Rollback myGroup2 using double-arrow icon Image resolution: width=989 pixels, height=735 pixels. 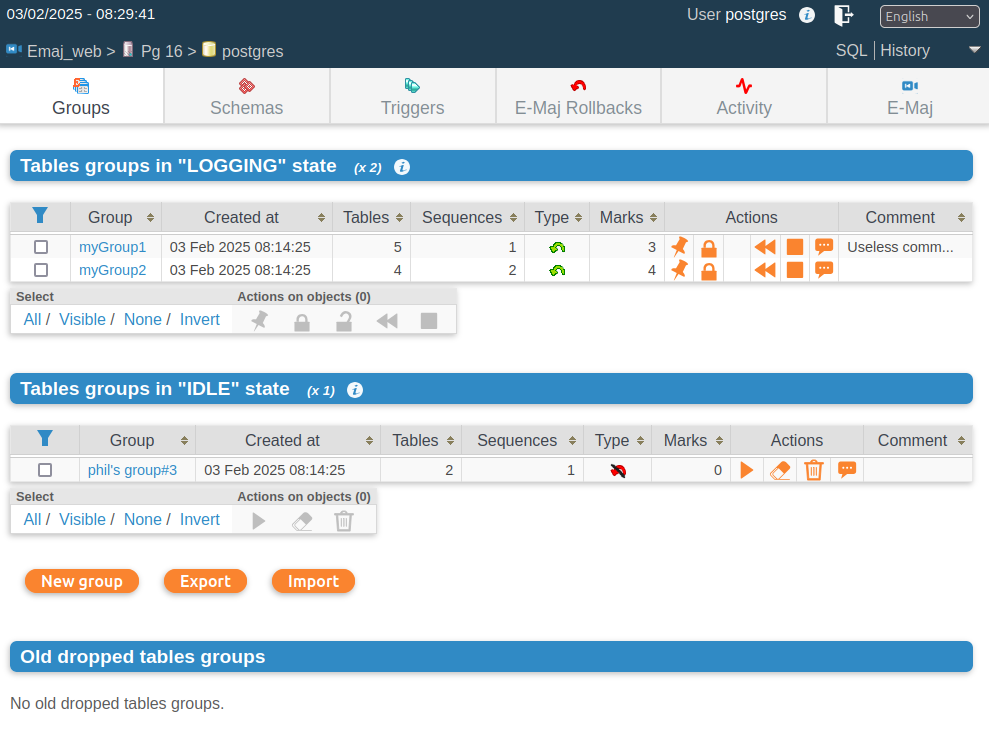click(765, 270)
